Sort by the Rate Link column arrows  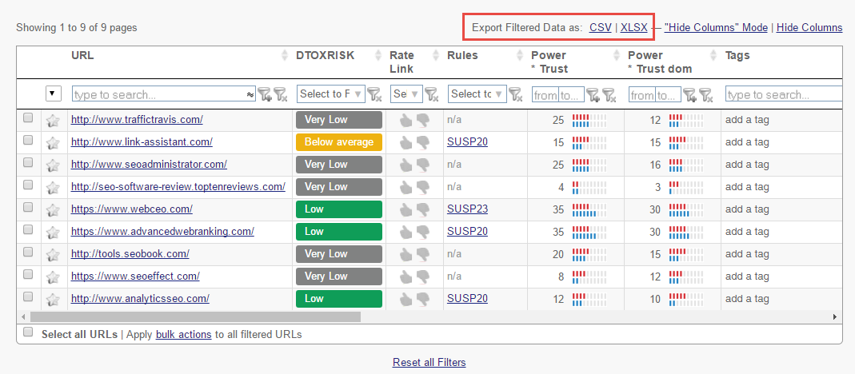click(x=436, y=55)
